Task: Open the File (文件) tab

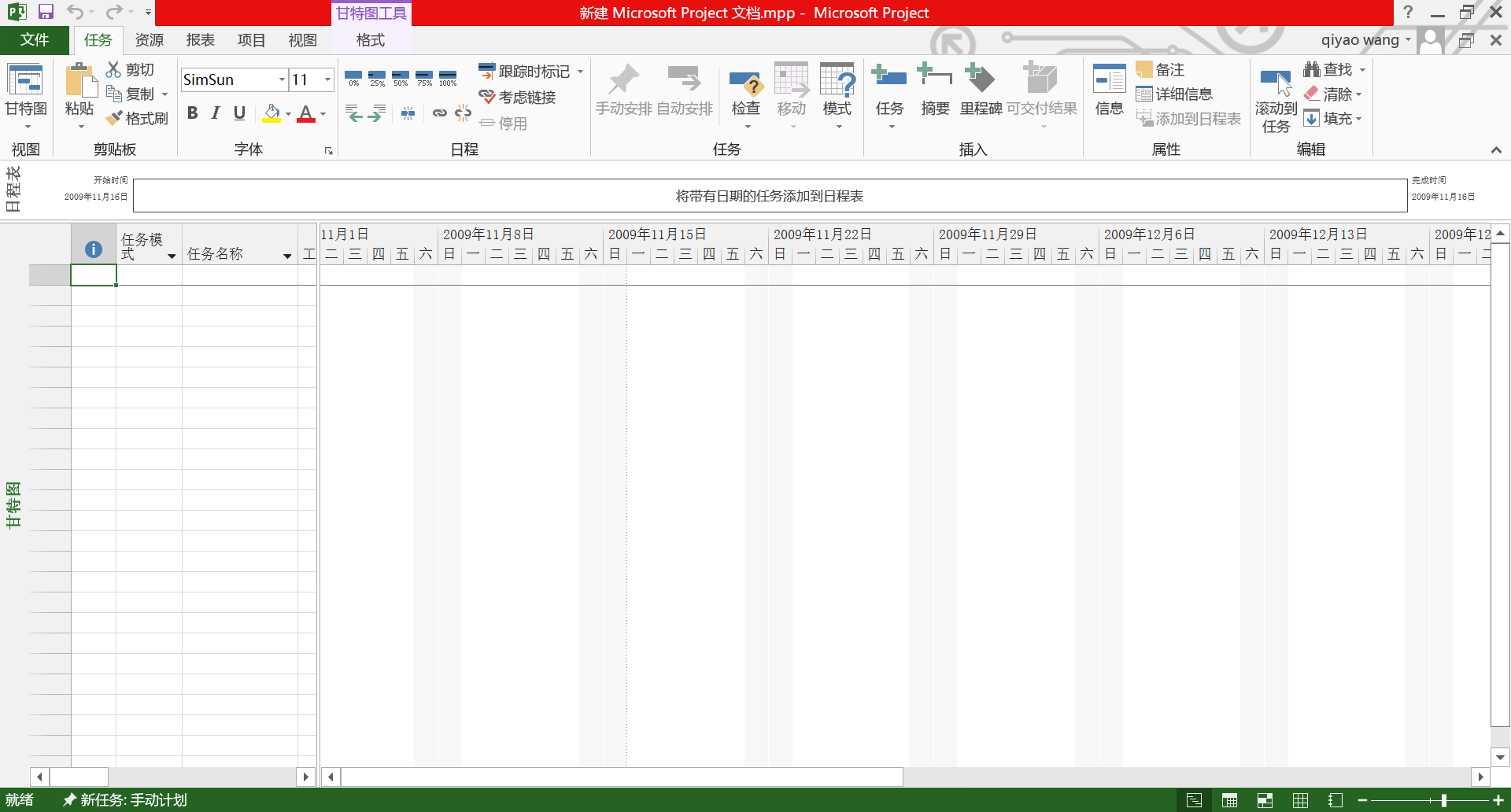Action: pyautogui.click(x=35, y=40)
